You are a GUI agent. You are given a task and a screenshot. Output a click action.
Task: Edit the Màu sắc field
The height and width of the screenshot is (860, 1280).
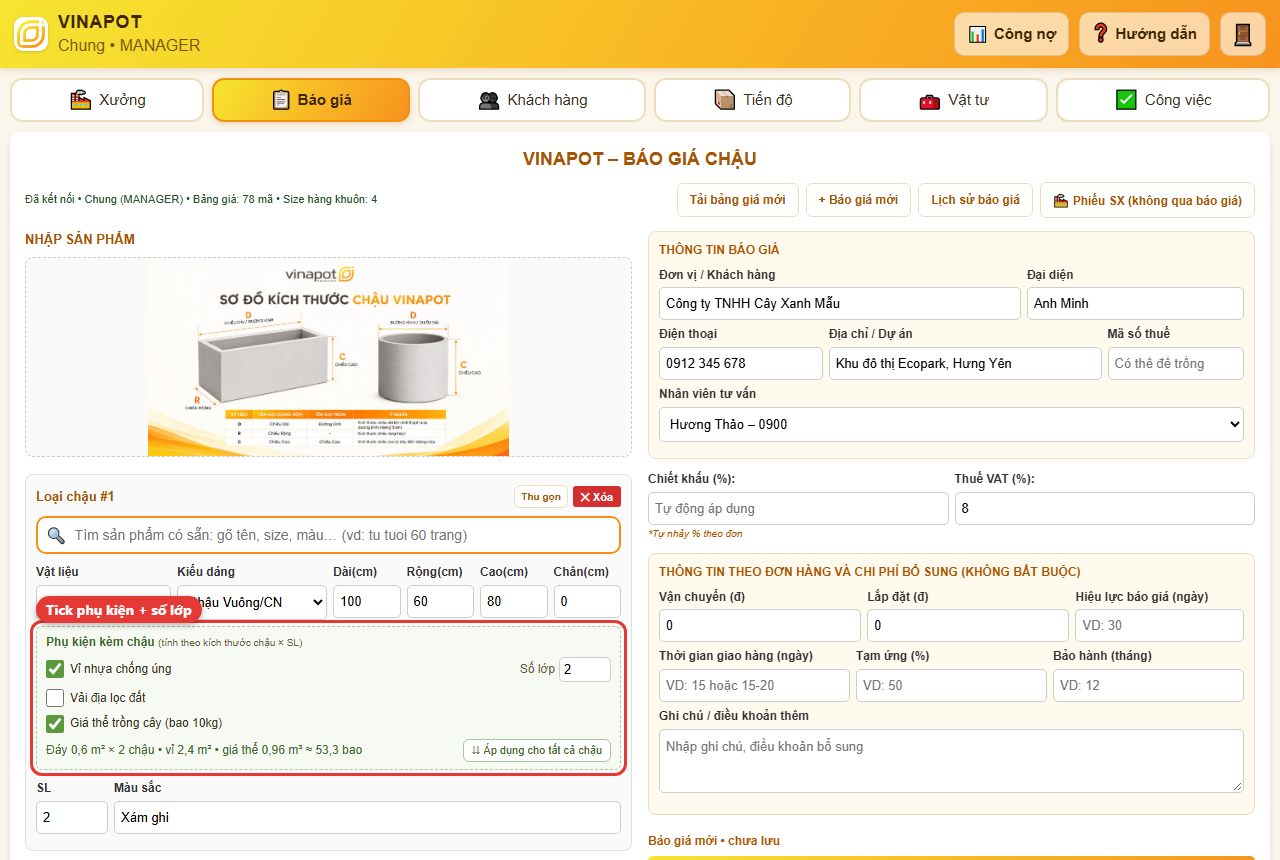[367, 817]
